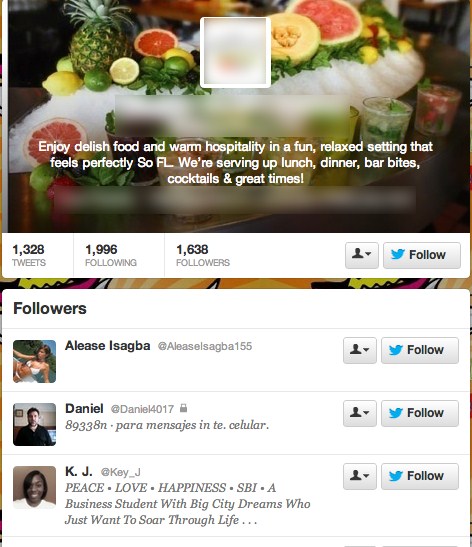Follow Daniel @Daniel4017

(420, 413)
